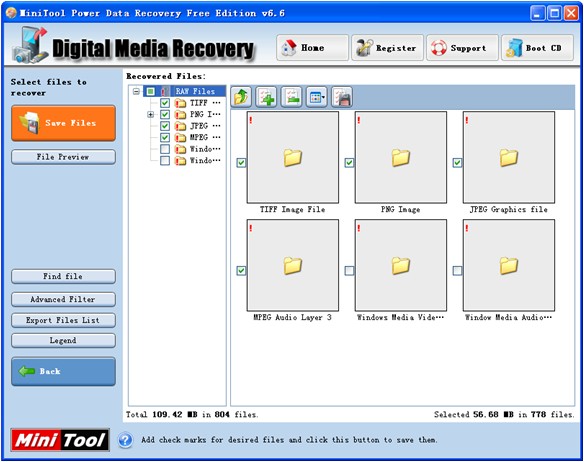This screenshot has width=584, height=462.
Task: Click the Support lifebuoy button
Action: pyautogui.click(x=462, y=48)
